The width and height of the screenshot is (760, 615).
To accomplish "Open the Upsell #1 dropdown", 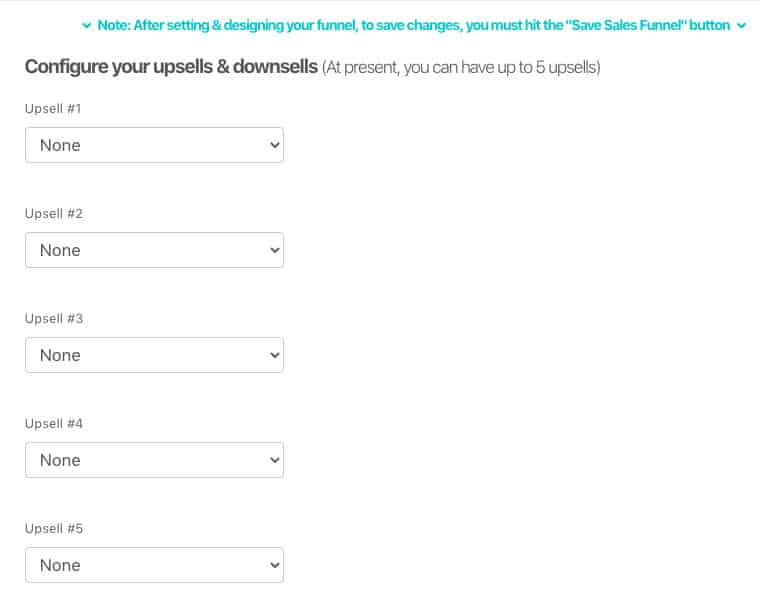I will pos(154,145).
